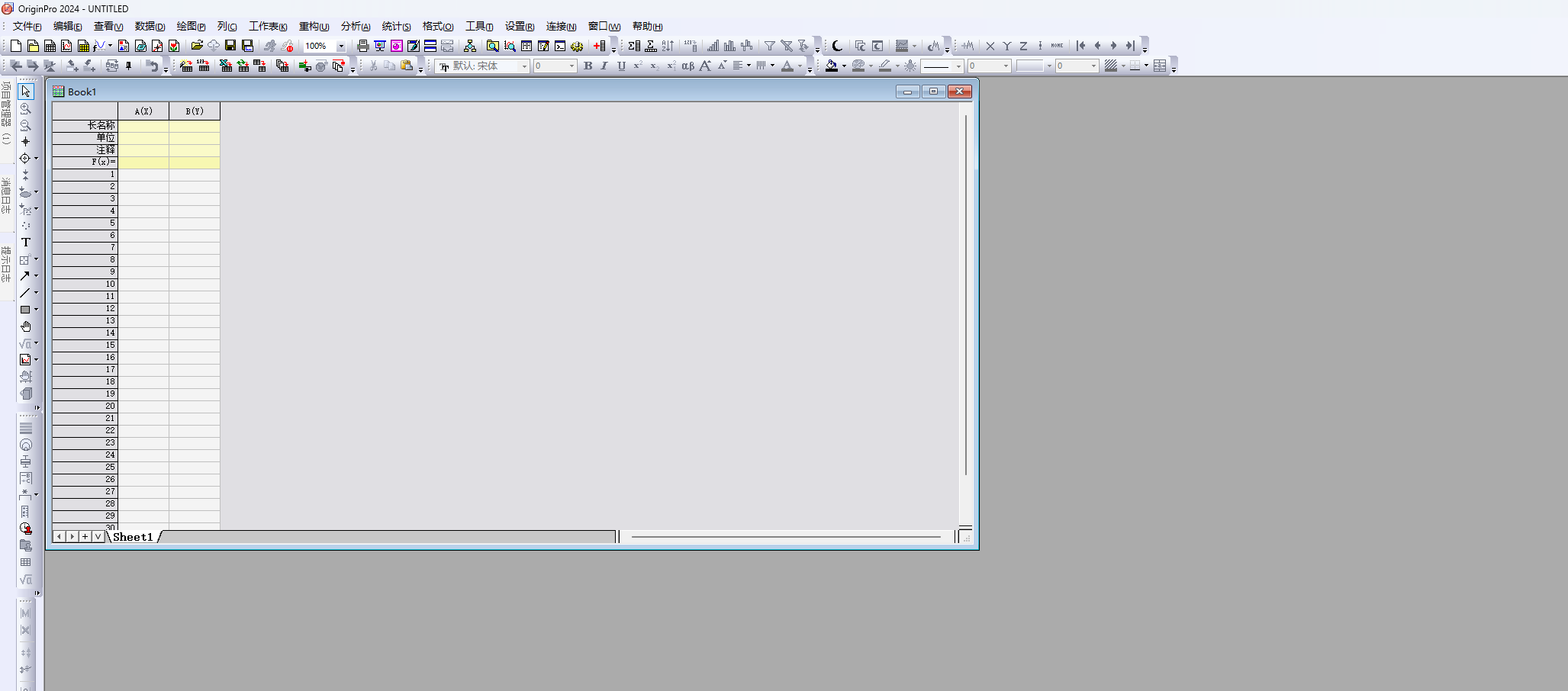This screenshot has height=691, width=1568.
Task: Click the new workbook icon in toolbar
Action: click(x=50, y=46)
